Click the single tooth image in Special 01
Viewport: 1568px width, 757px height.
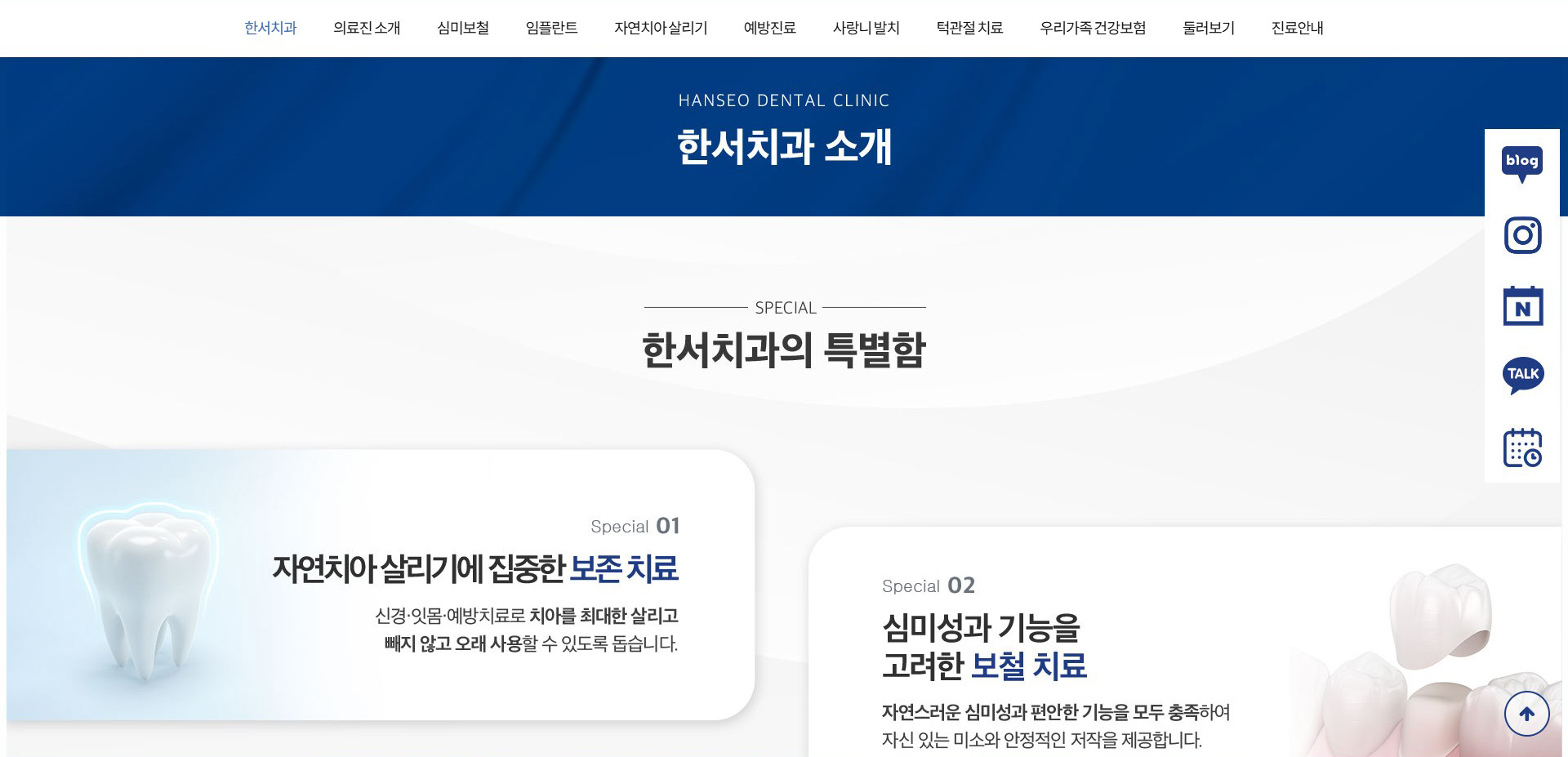coord(148,592)
